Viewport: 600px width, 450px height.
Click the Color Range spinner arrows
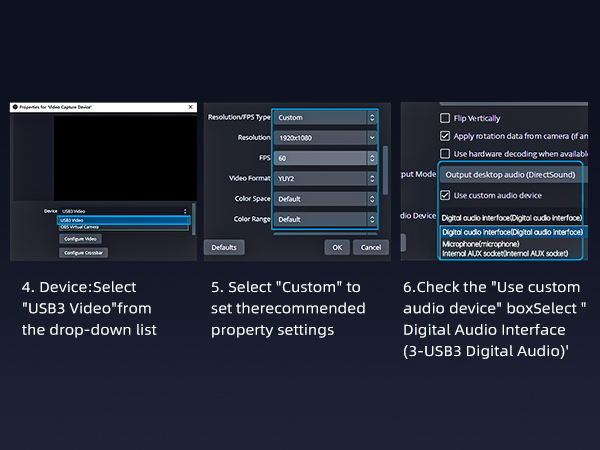[x=371, y=218]
